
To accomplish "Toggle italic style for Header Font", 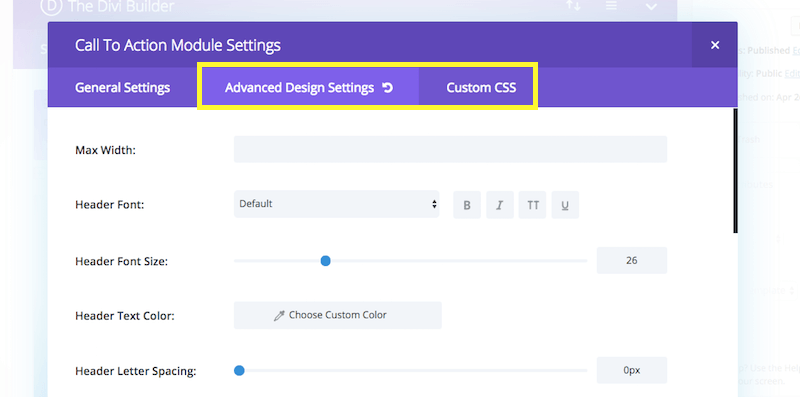I will click(499, 205).
